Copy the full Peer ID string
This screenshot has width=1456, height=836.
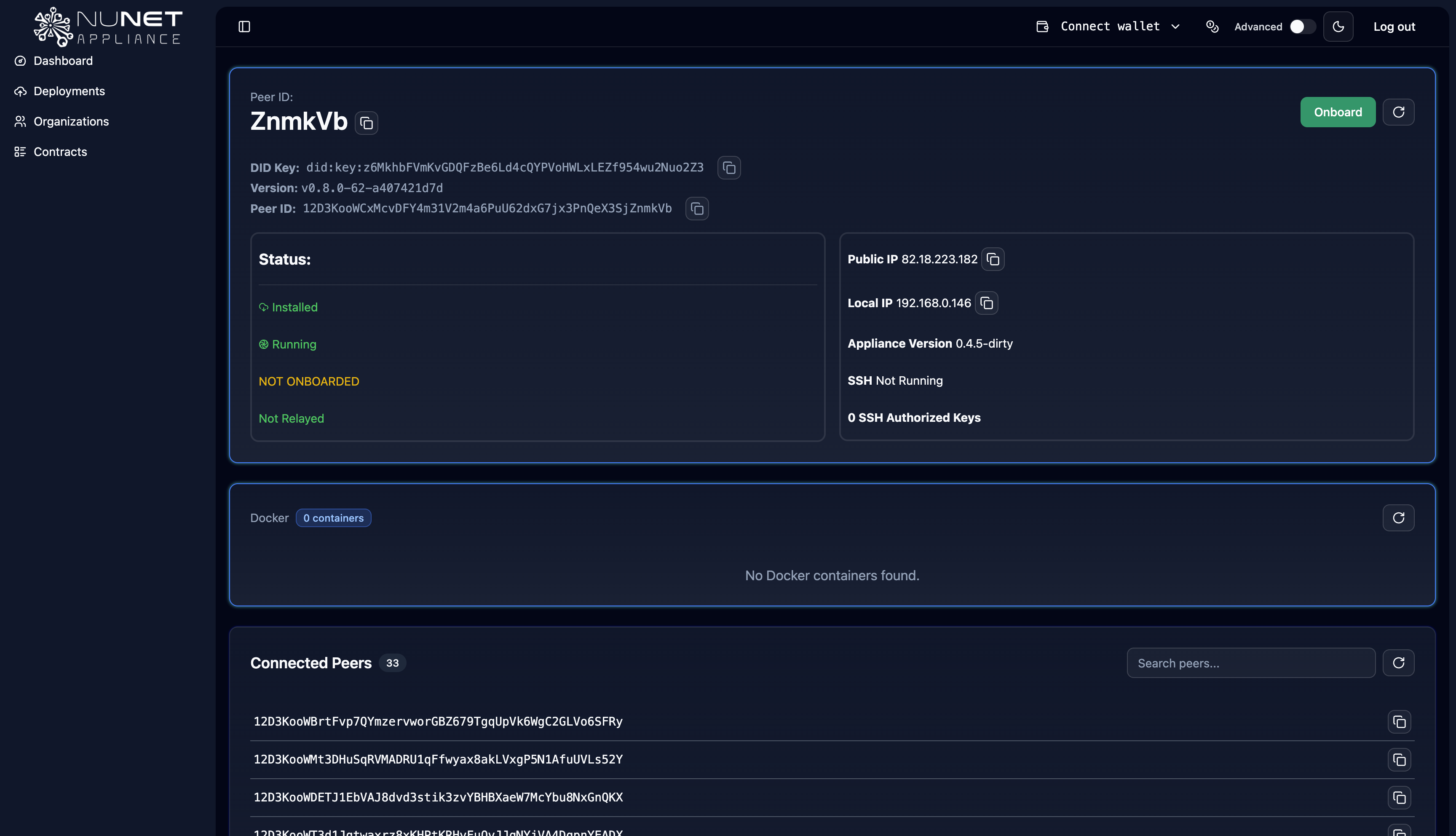coord(697,209)
